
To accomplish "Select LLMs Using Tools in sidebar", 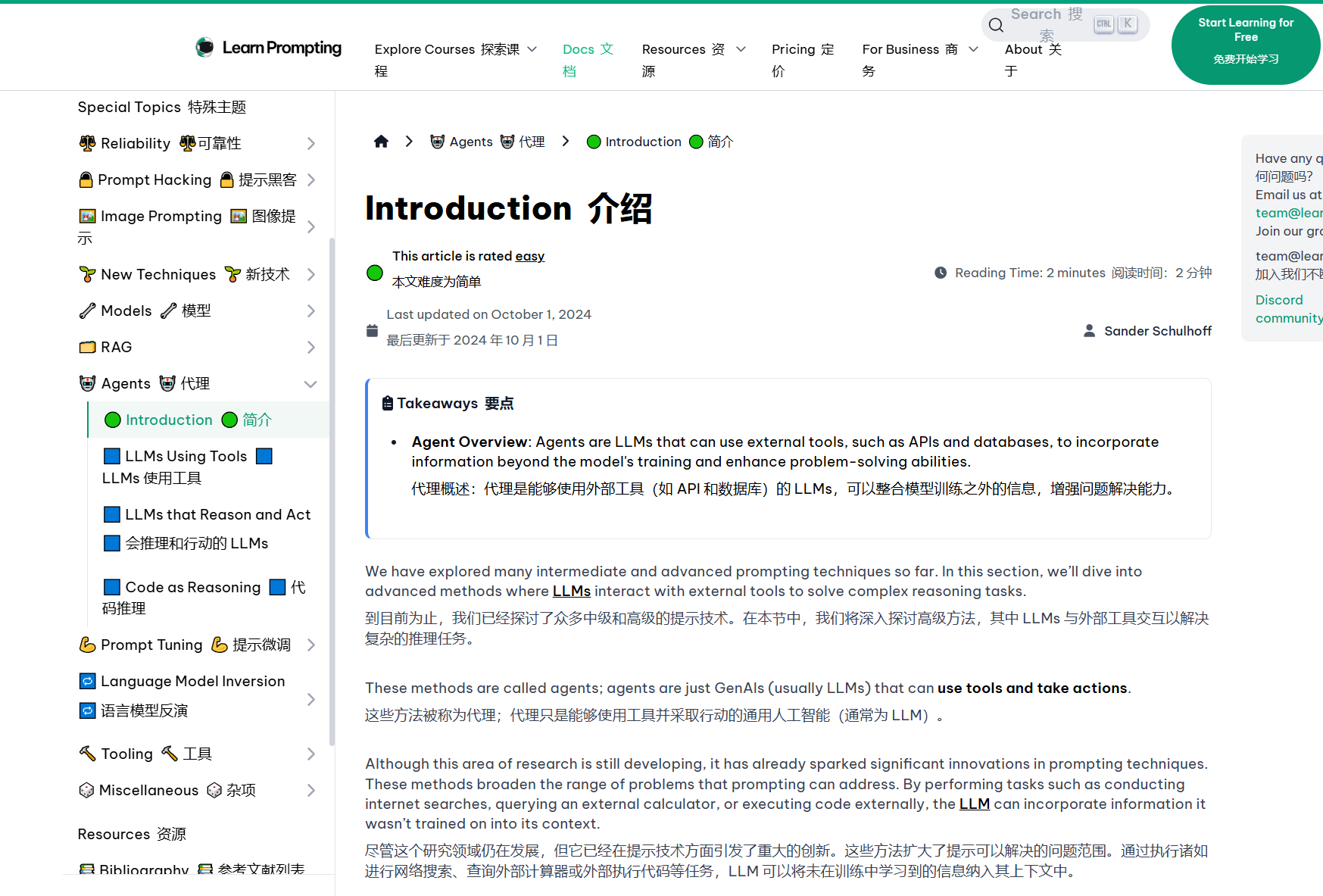I will [x=209, y=467].
